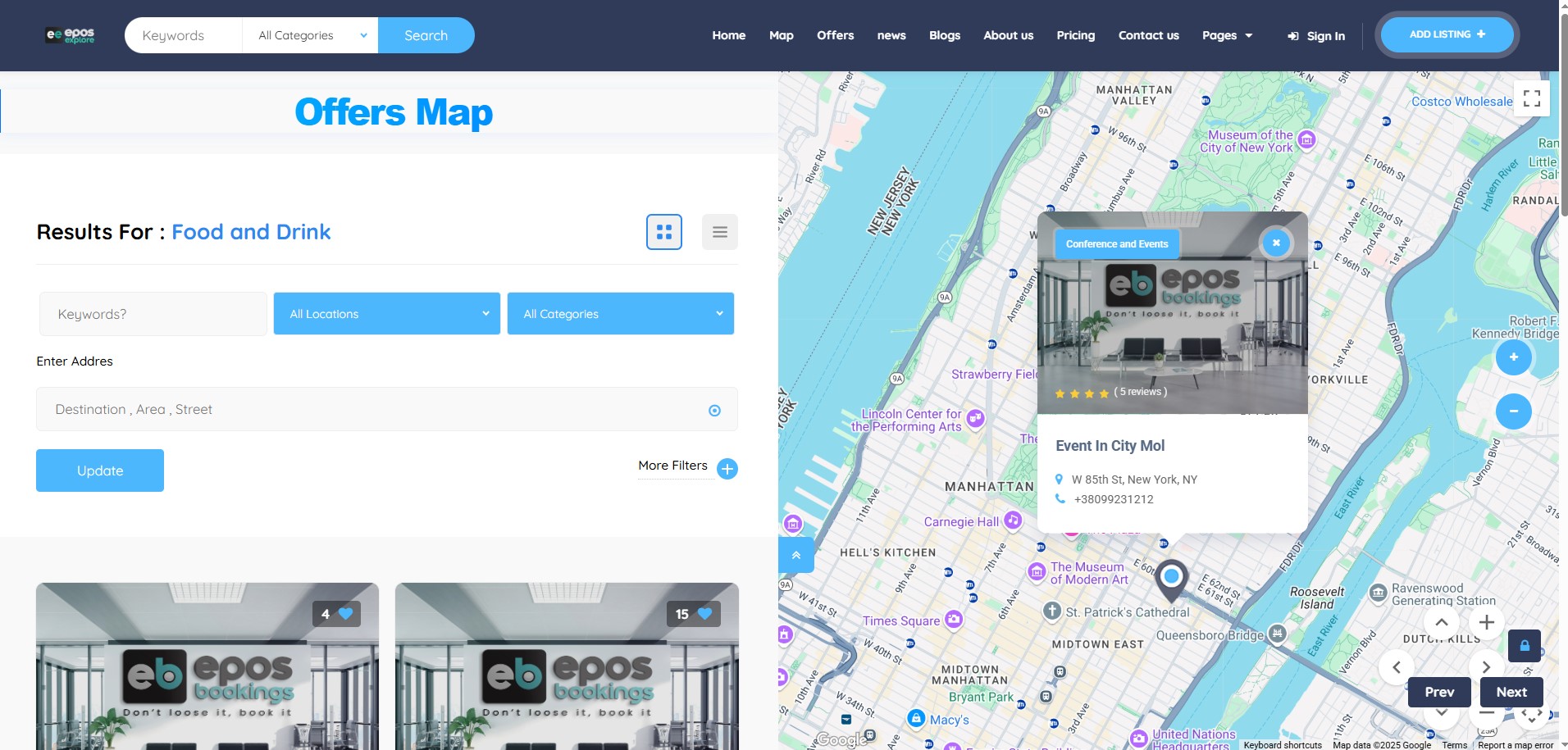
Task: Click St. Patrick's Cathedral marker icon
Action: [1052, 611]
